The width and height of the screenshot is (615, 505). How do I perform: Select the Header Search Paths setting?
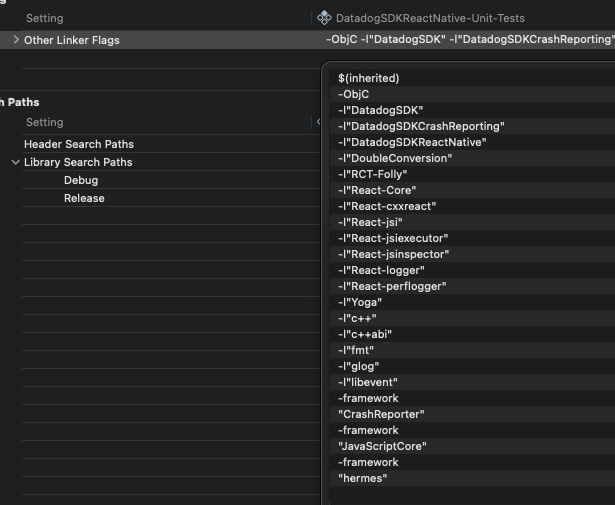click(x=79, y=144)
